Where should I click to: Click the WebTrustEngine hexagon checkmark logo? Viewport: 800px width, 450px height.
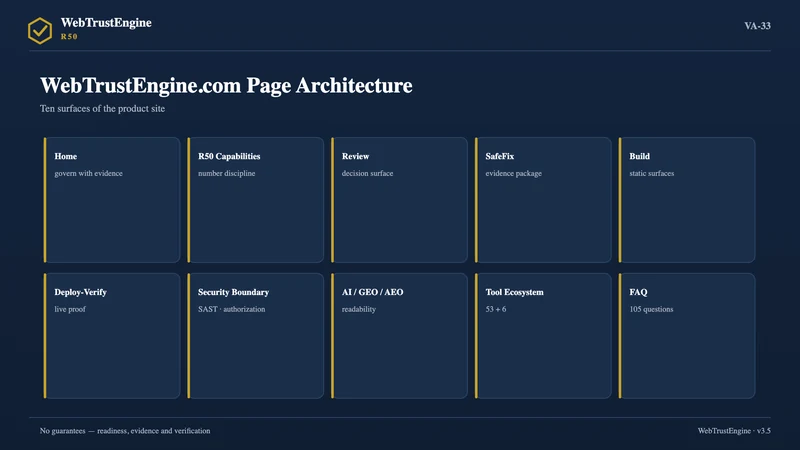pyautogui.click(x=40, y=31)
